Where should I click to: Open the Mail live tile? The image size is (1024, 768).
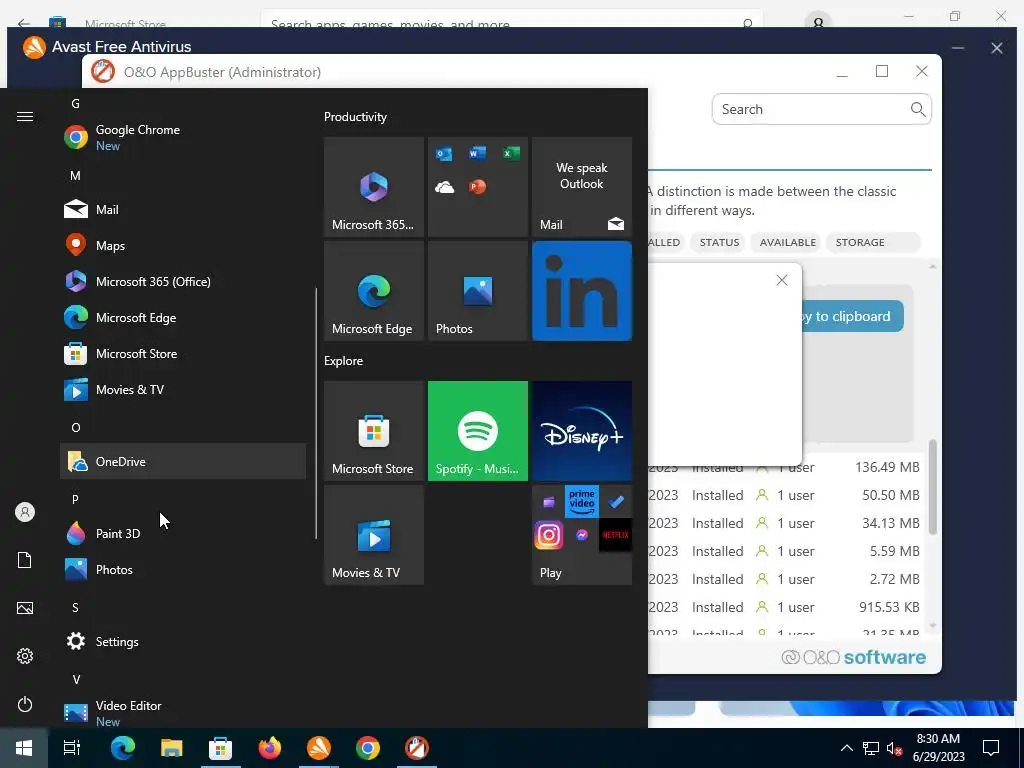582,187
